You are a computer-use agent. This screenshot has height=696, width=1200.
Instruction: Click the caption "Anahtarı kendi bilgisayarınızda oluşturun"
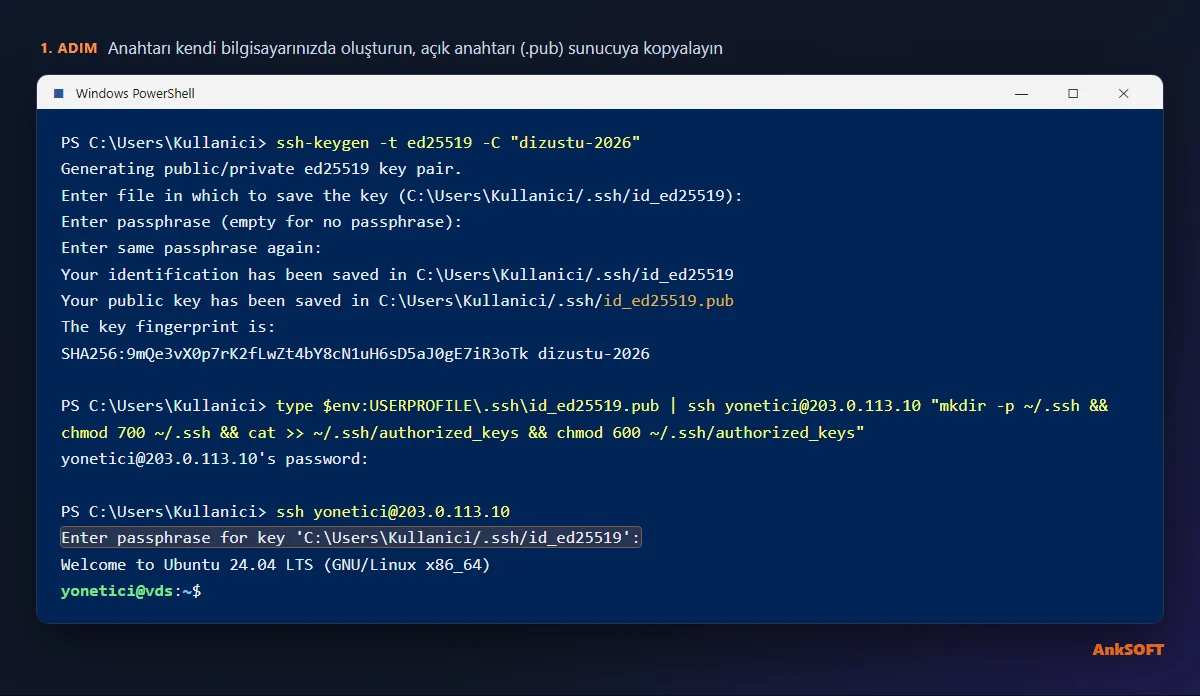tap(415, 48)
